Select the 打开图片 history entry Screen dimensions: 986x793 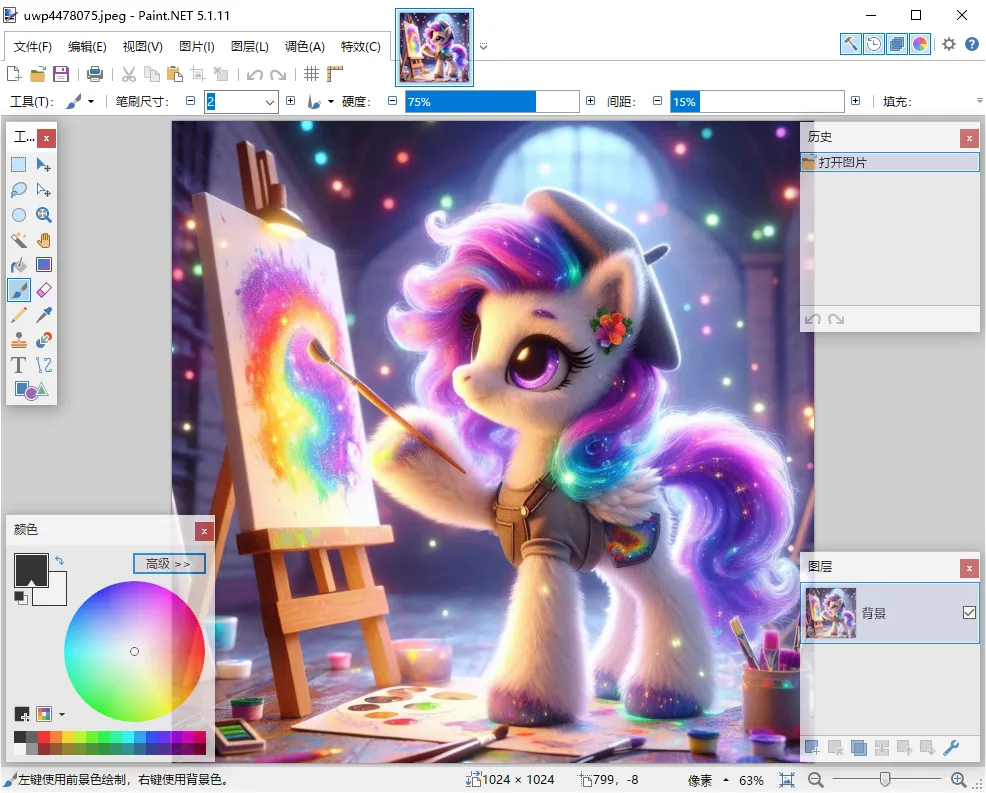point(890,162)
